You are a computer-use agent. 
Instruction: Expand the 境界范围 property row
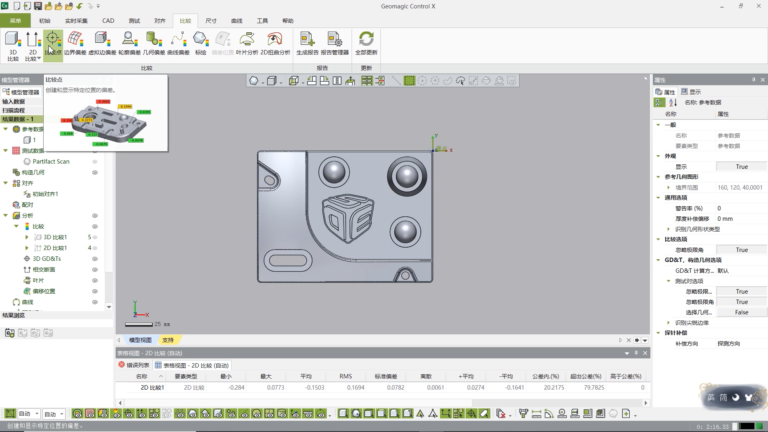tap(668, 188)
